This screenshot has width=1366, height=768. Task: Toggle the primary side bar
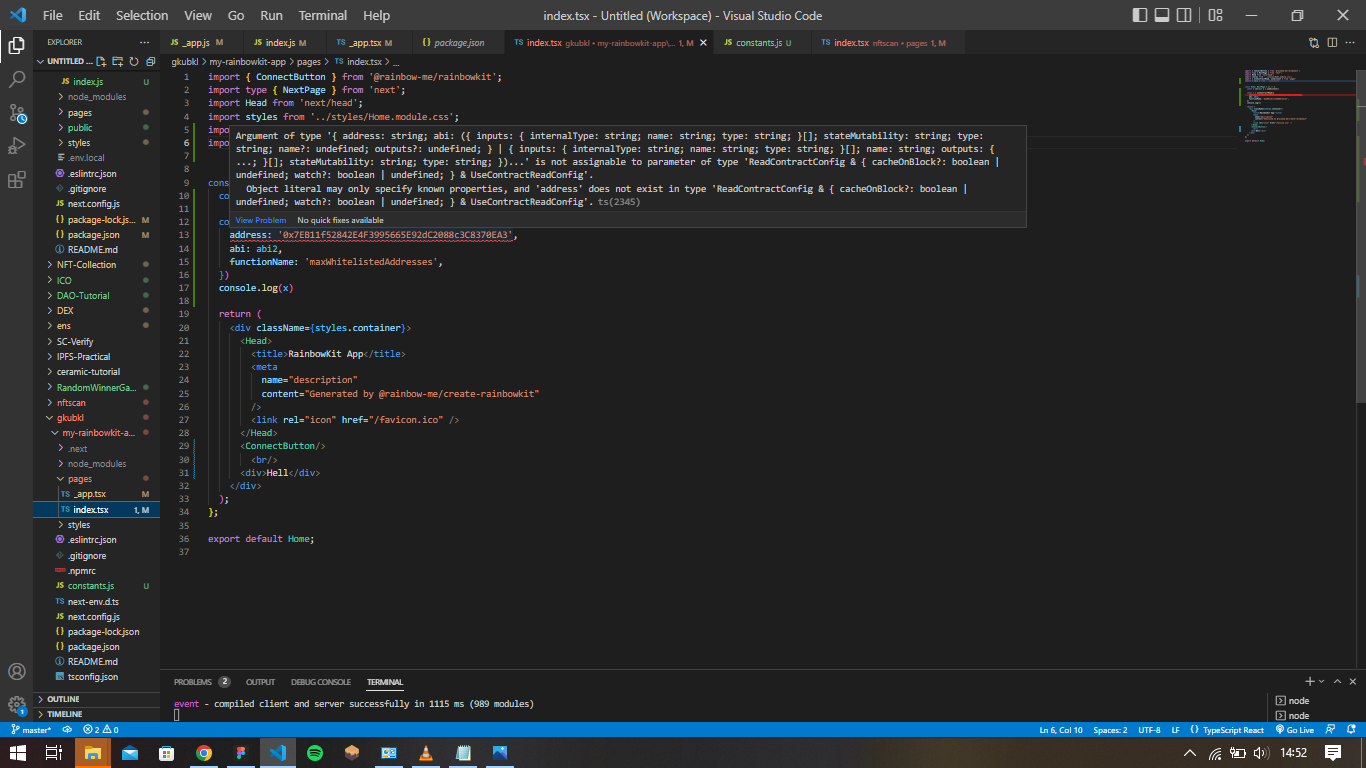click(x=1140, y=15)
